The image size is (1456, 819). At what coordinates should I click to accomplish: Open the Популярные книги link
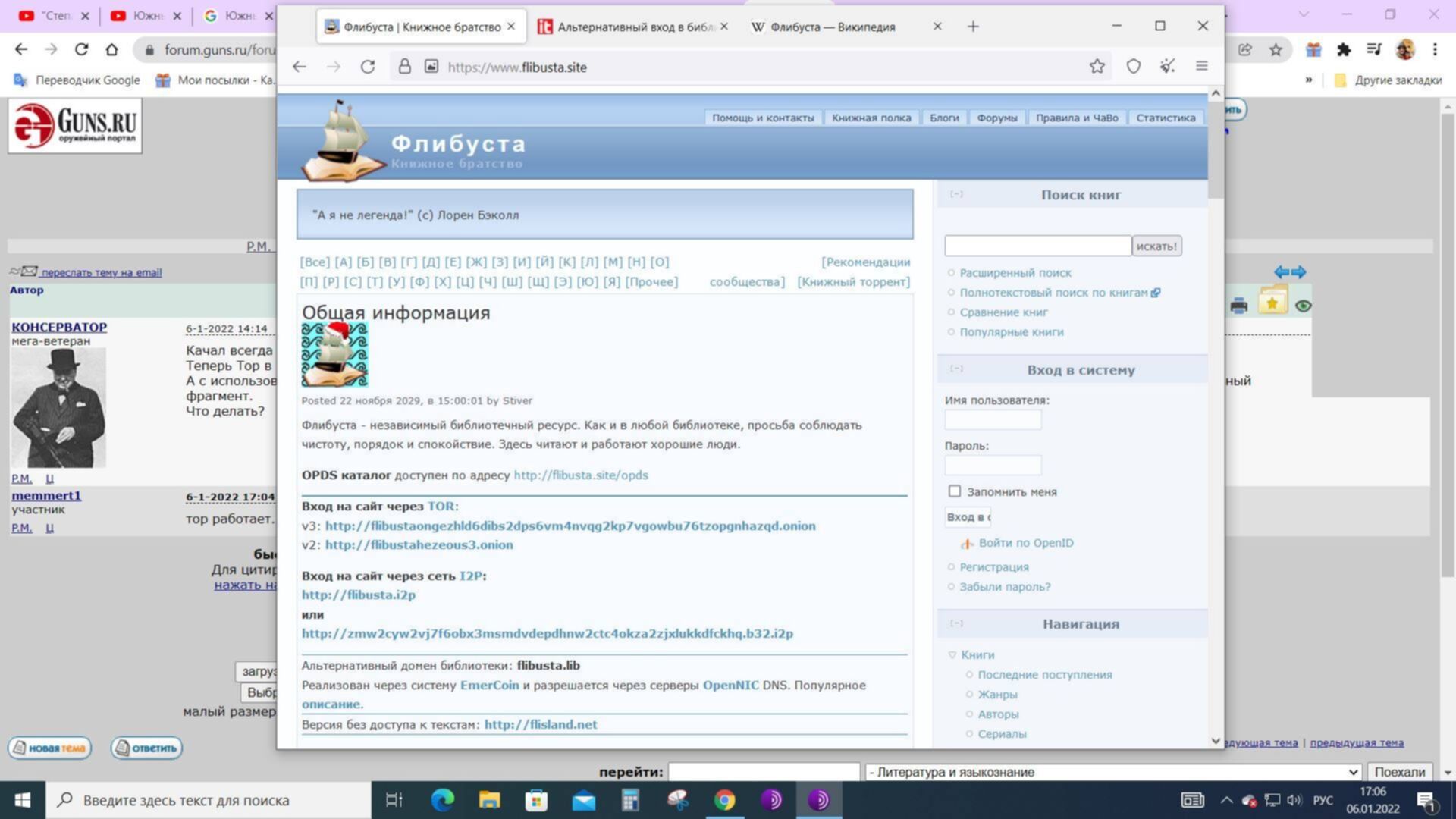coord(1012,332)
